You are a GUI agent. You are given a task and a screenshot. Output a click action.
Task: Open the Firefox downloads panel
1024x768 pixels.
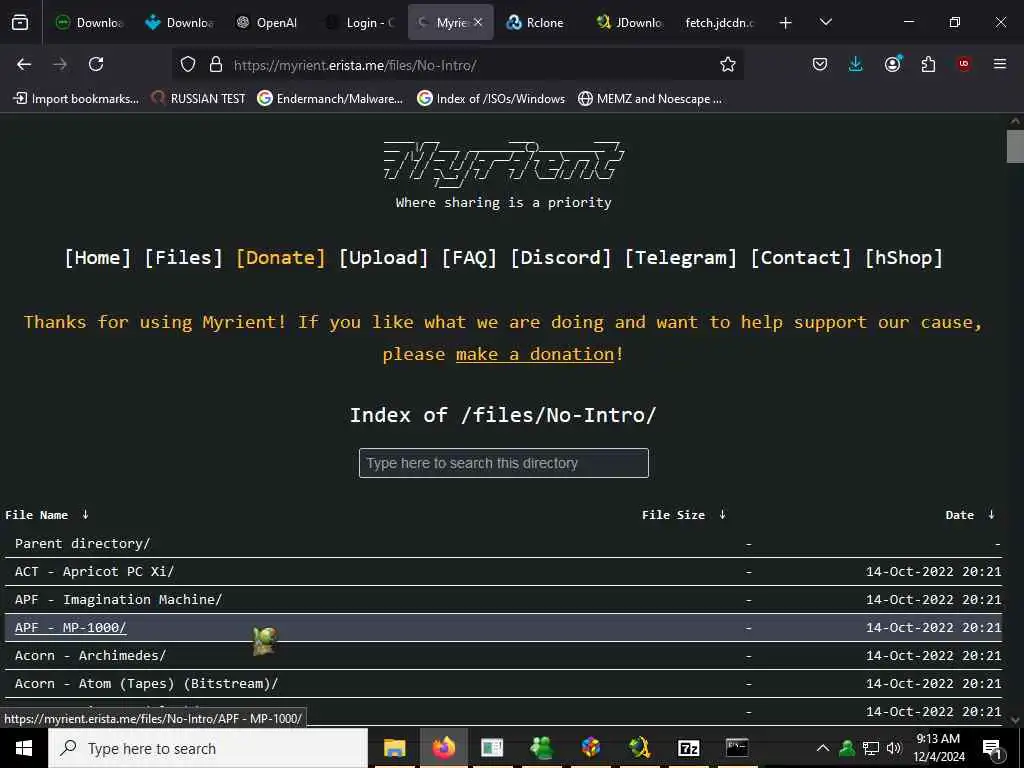856,64
